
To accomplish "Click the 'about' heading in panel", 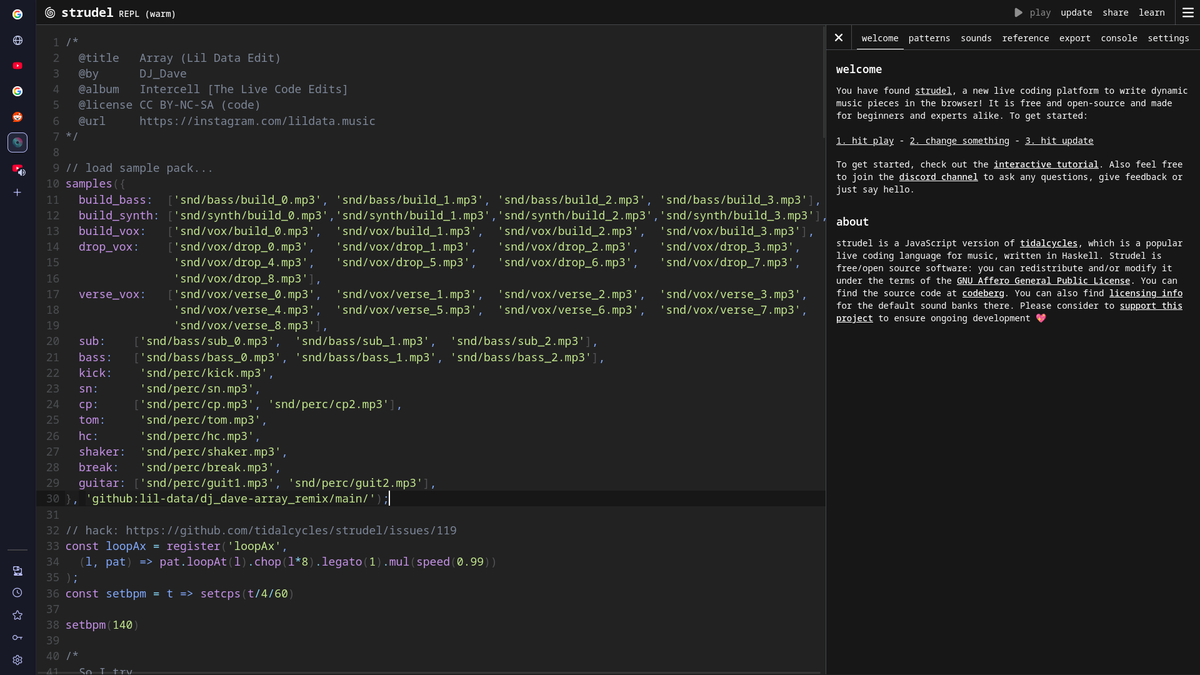I will click(852, 222).
